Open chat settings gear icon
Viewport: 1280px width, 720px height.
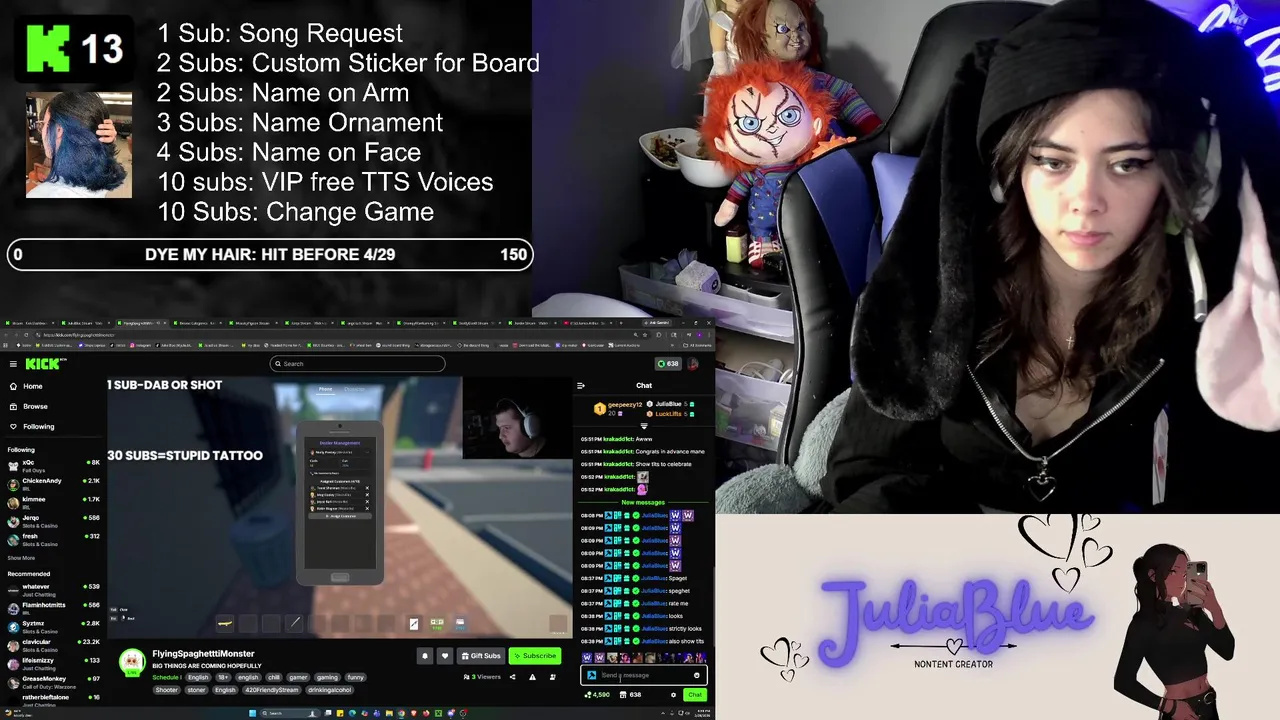(673, 694)
